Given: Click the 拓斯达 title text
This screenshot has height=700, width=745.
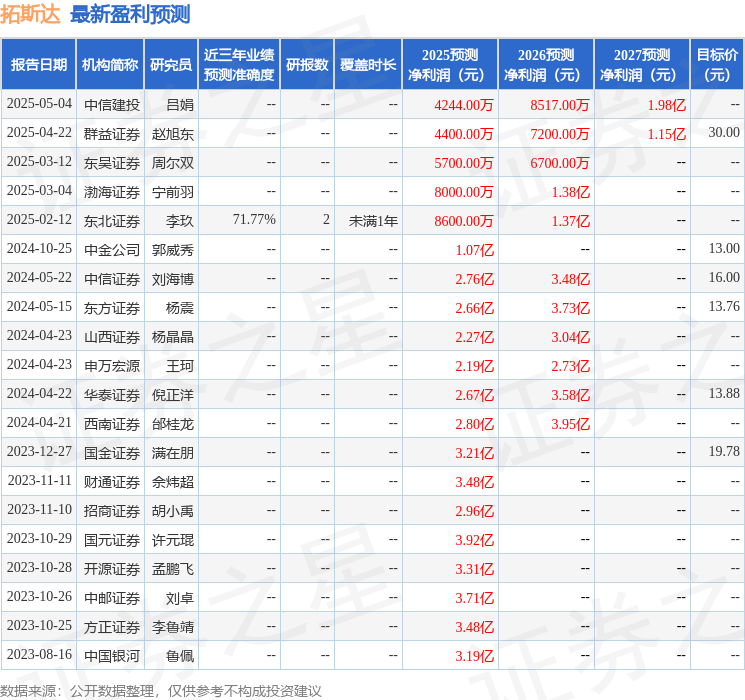Looking at the screenshot, I should click(30, 14).
